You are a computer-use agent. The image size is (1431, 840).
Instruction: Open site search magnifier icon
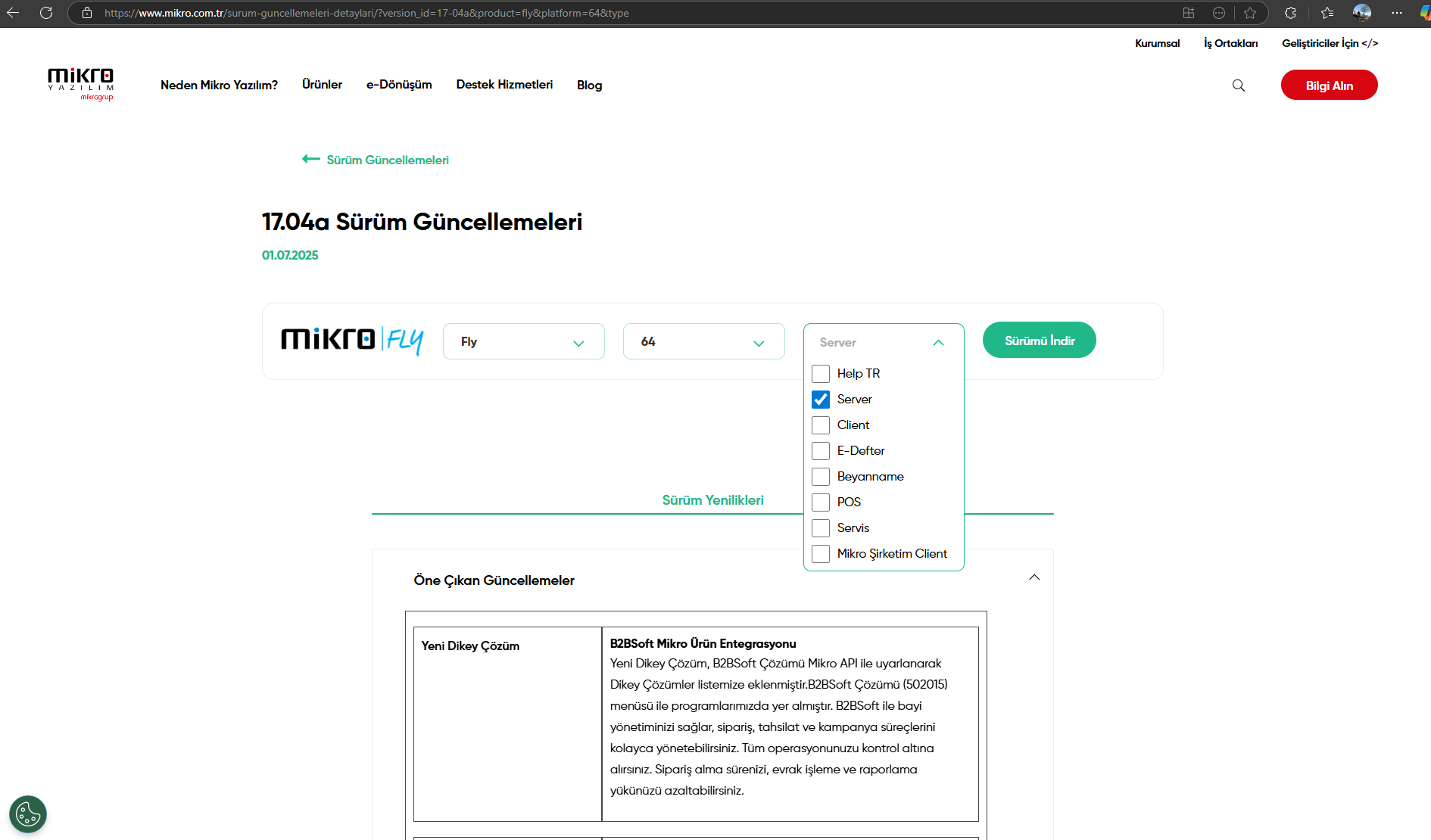[x=1239, y=86]
